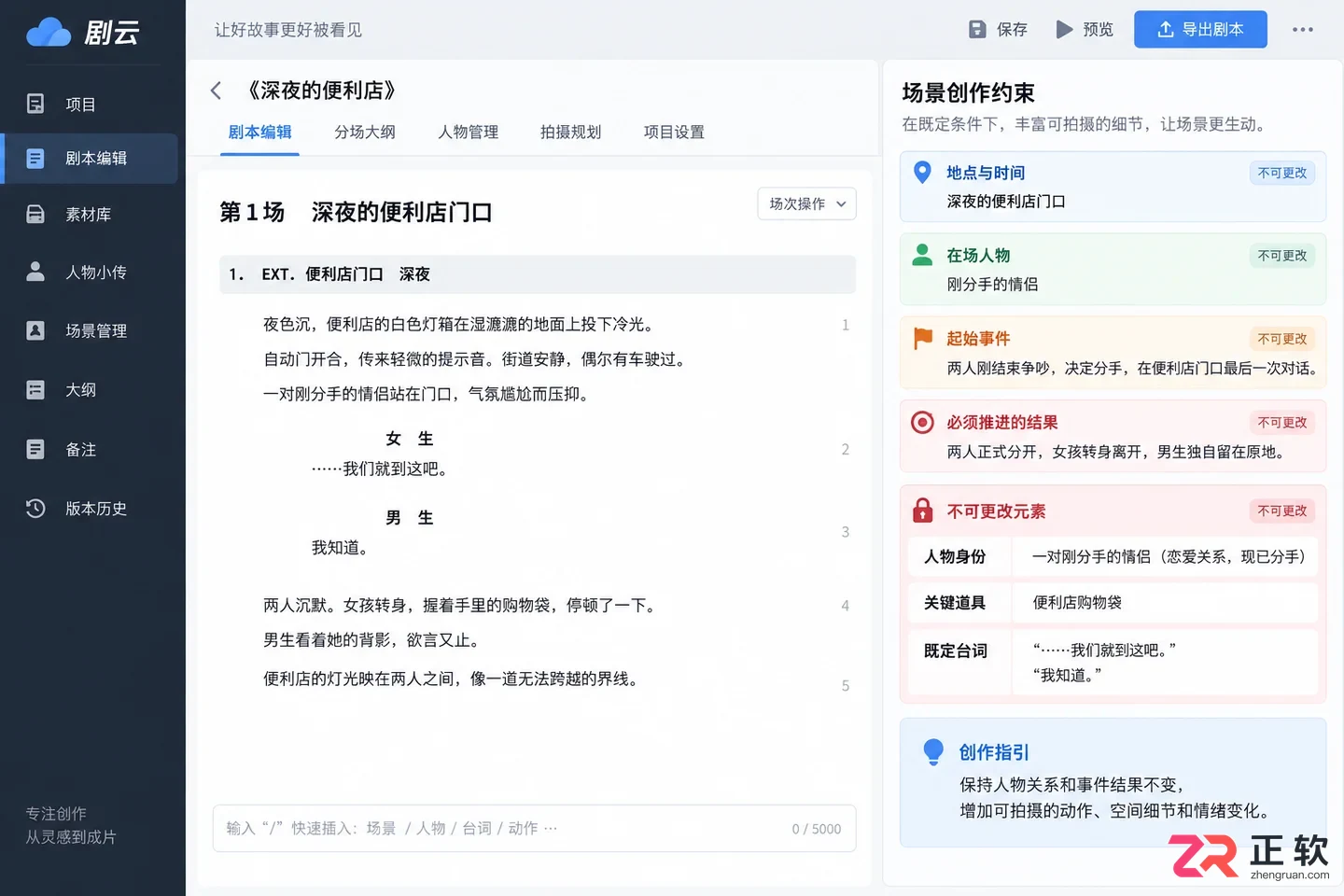Click the 关键道具 row label
The width and height of the screenshot is (1344, 896).
tap(955, 603)
